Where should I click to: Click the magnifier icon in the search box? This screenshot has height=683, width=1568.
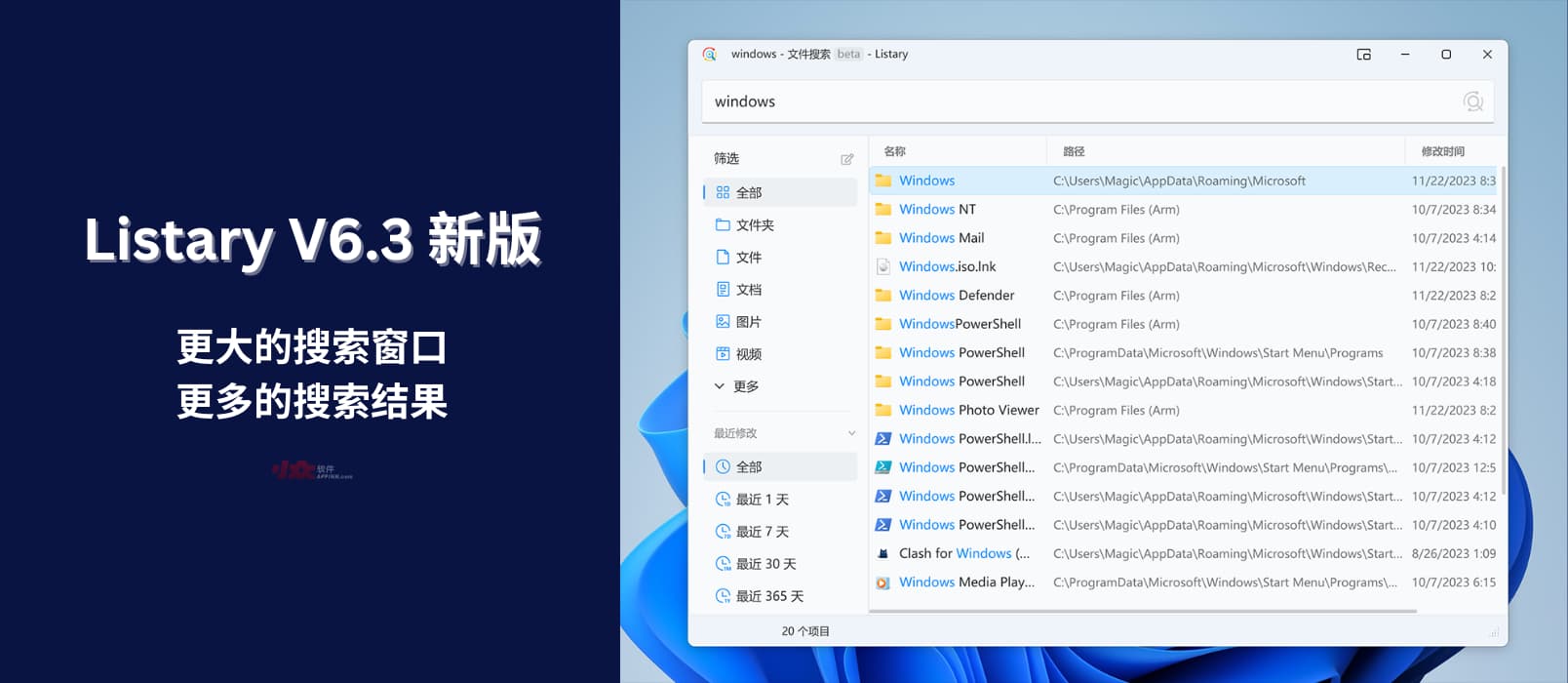(1472, 101)
